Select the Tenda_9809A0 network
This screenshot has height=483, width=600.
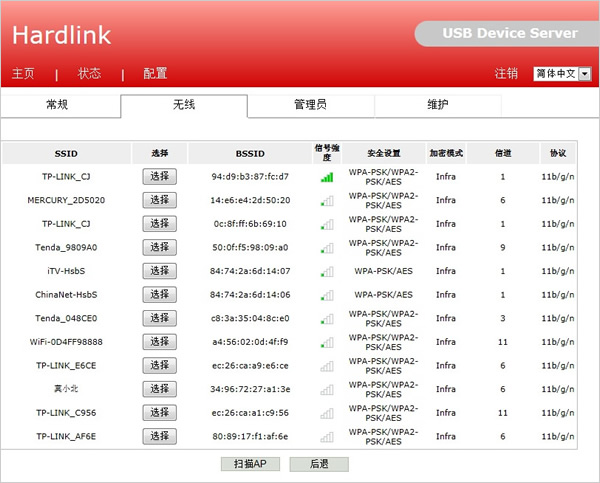coord(160,247)
